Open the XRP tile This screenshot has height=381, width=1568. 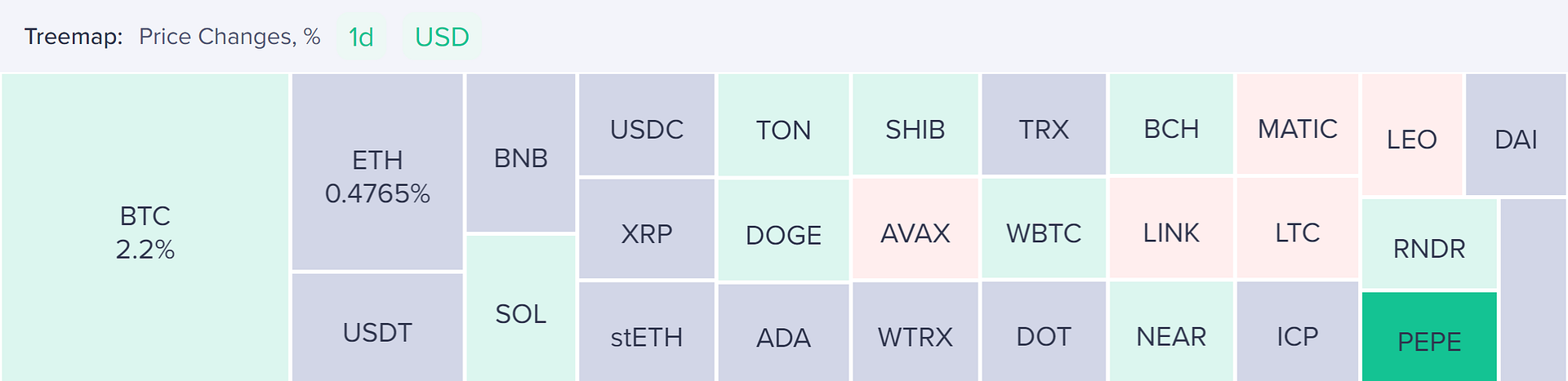[x=647, y=228]
